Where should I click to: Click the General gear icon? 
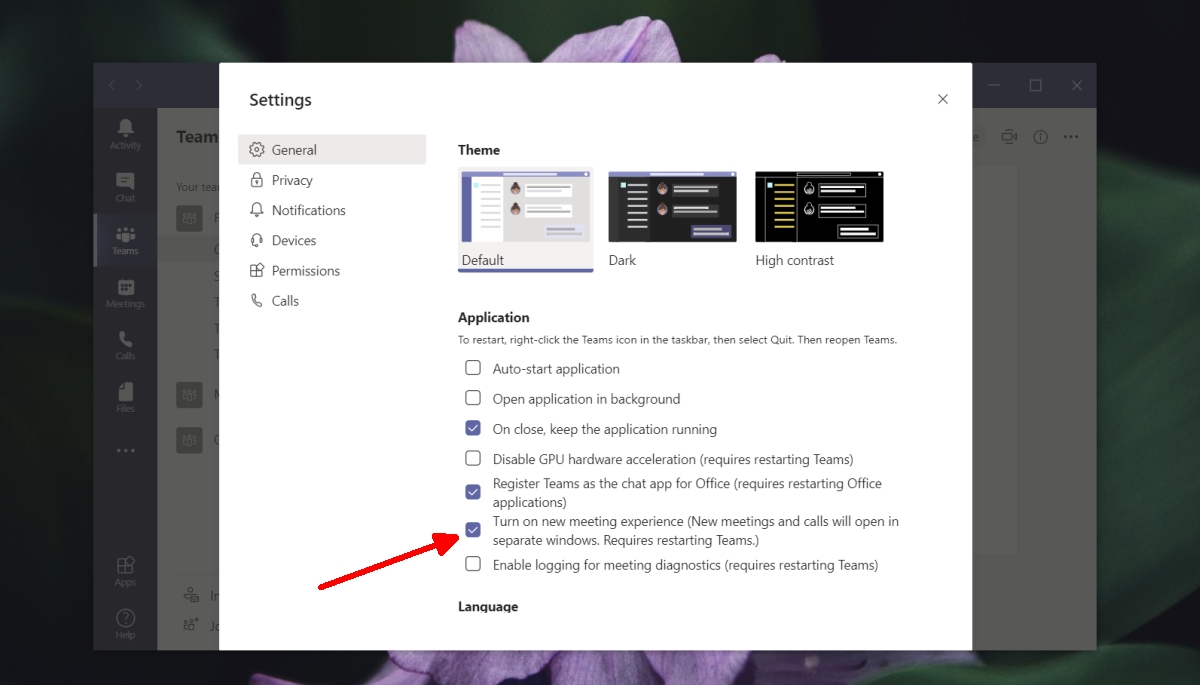pos(256,150)
